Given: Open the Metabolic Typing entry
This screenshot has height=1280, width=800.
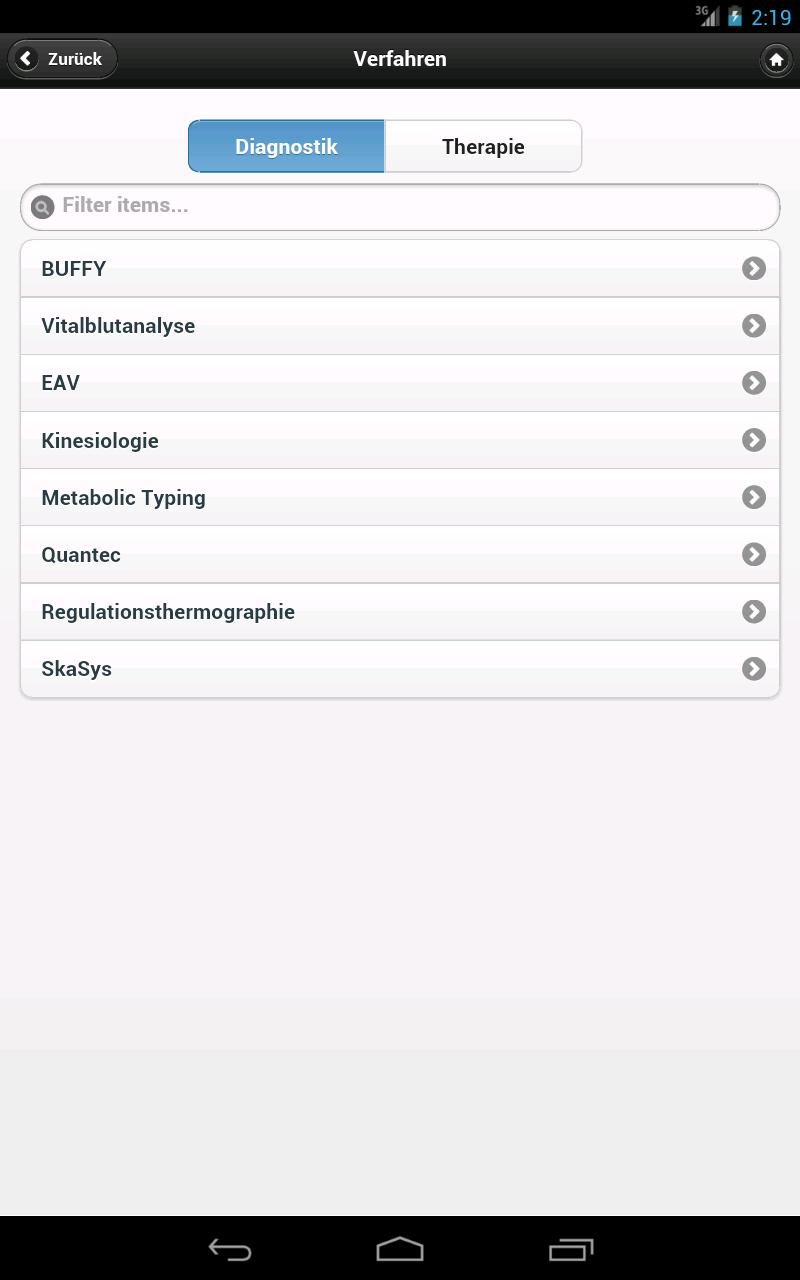Looking at the screenshot, I should tap(400, 497).
